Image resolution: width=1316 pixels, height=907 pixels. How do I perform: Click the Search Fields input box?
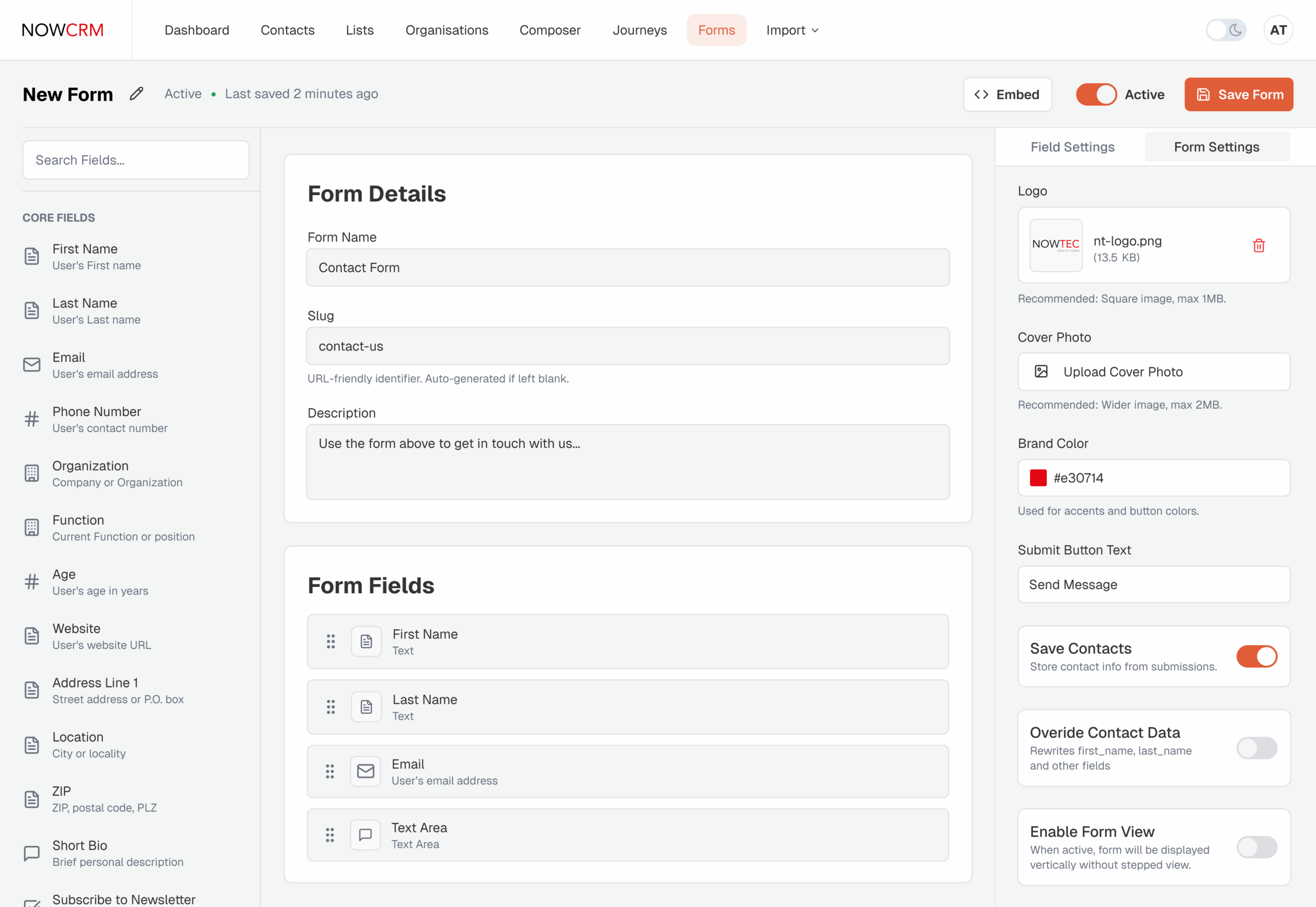(x=136, y=160)
